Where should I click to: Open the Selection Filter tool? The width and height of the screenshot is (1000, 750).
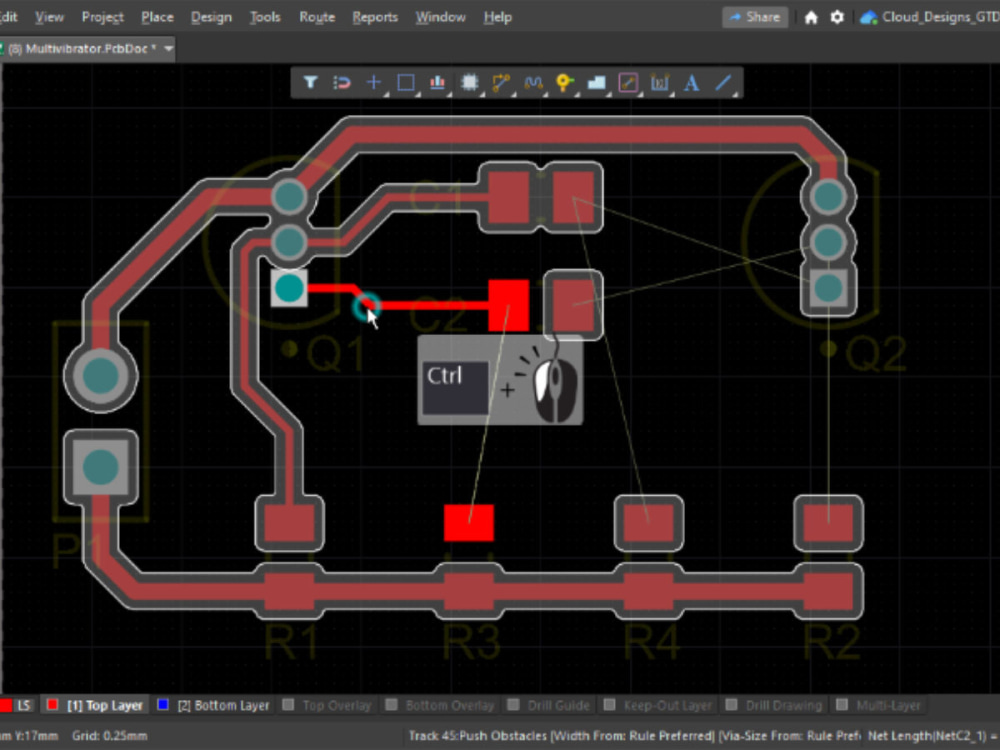coord(311,82)
